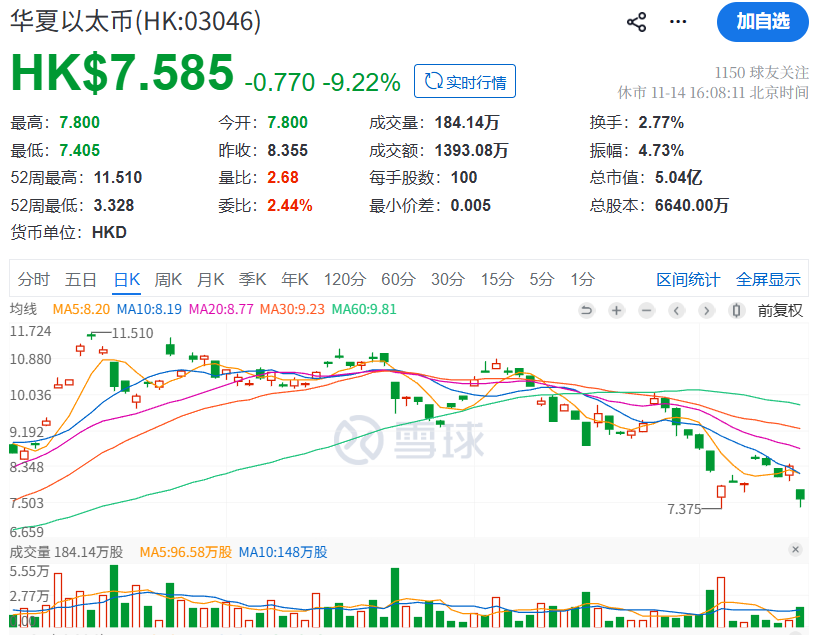The image size is (834, 635).
Task: Click the 总股本 value 6640.00万
Action: (x=692, y=205)
